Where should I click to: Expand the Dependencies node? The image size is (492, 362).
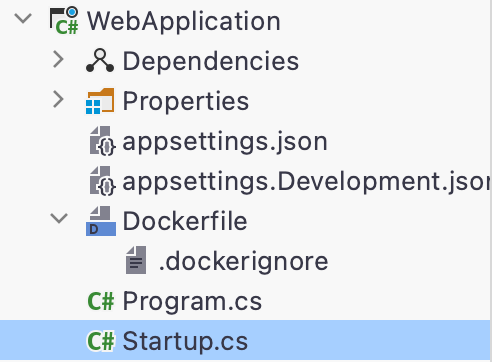tap(59, 60)
